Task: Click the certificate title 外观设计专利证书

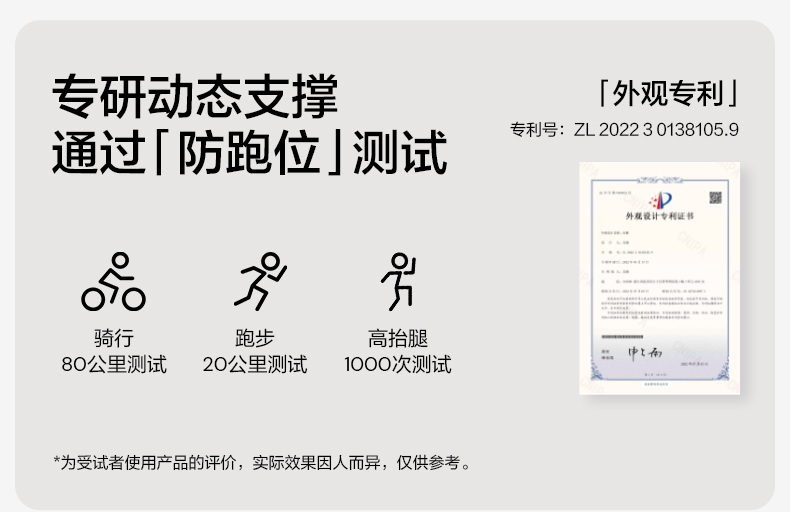Action: (x=660, y=216)
